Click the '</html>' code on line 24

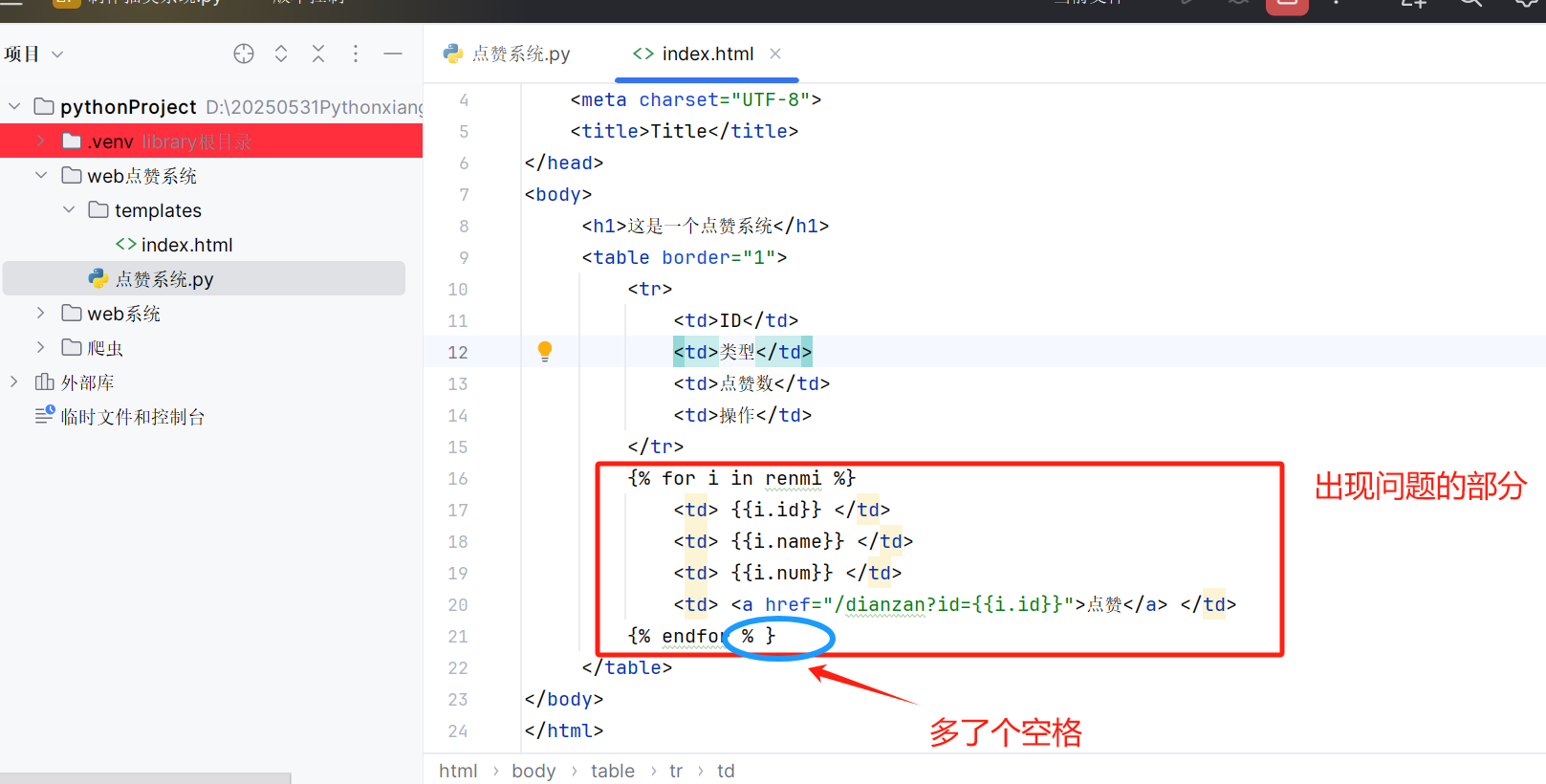click(564, 730)
